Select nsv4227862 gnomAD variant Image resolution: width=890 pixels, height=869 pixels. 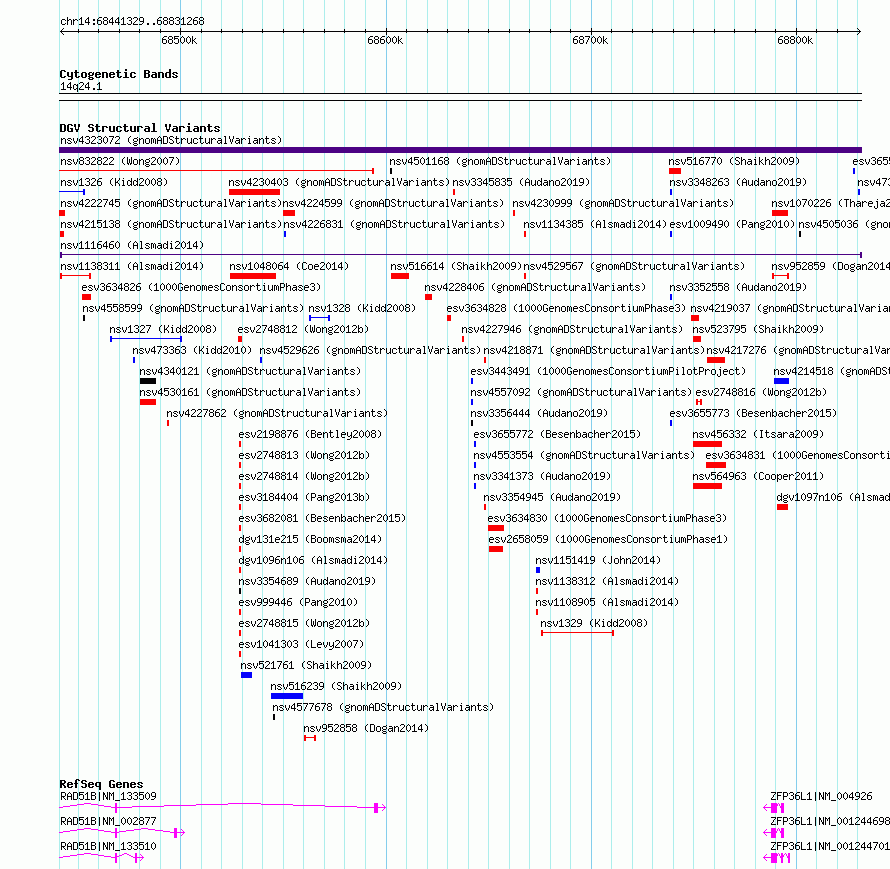point(277,413)
